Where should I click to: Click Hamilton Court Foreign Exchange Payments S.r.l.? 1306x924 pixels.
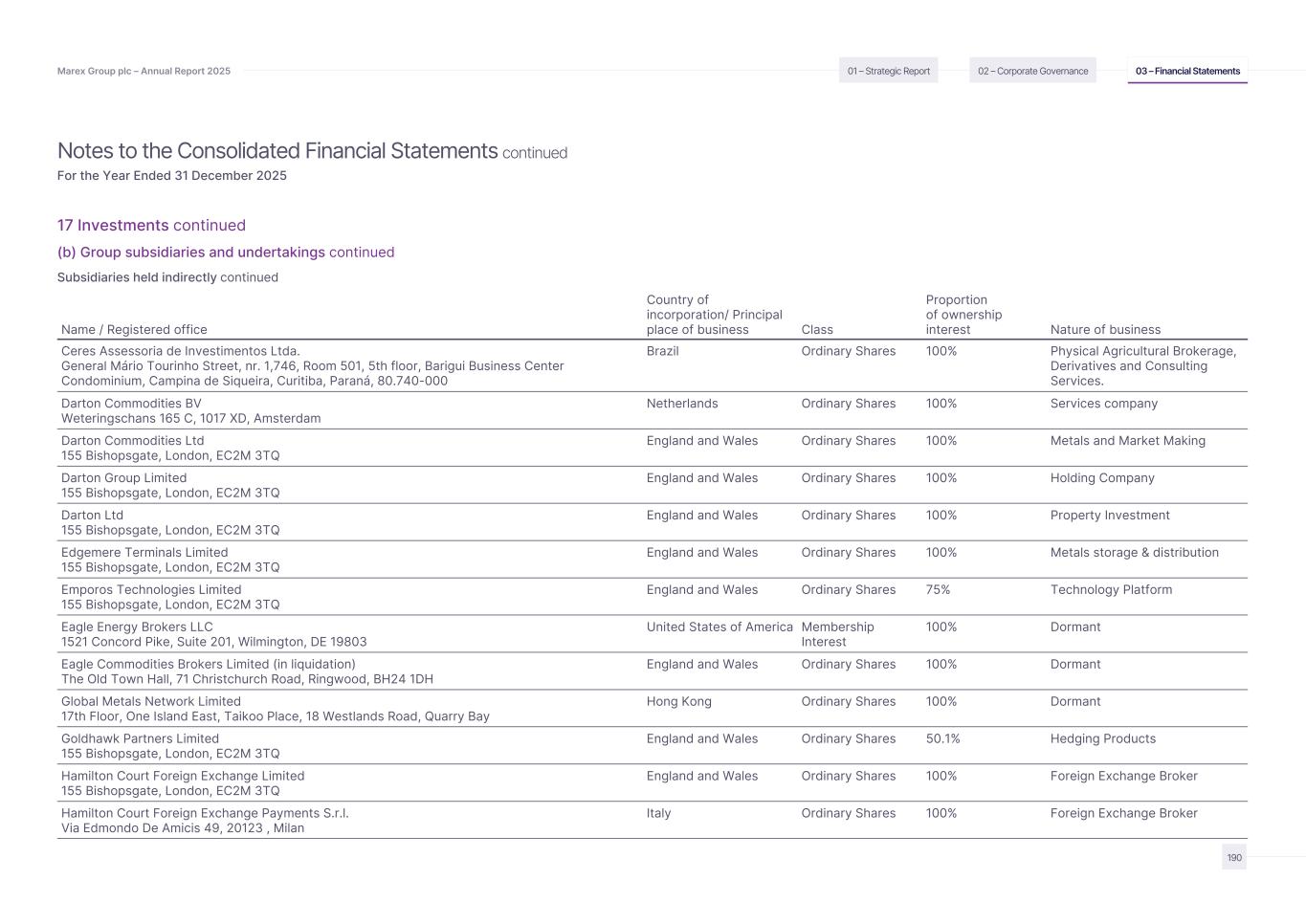[205, 814]
